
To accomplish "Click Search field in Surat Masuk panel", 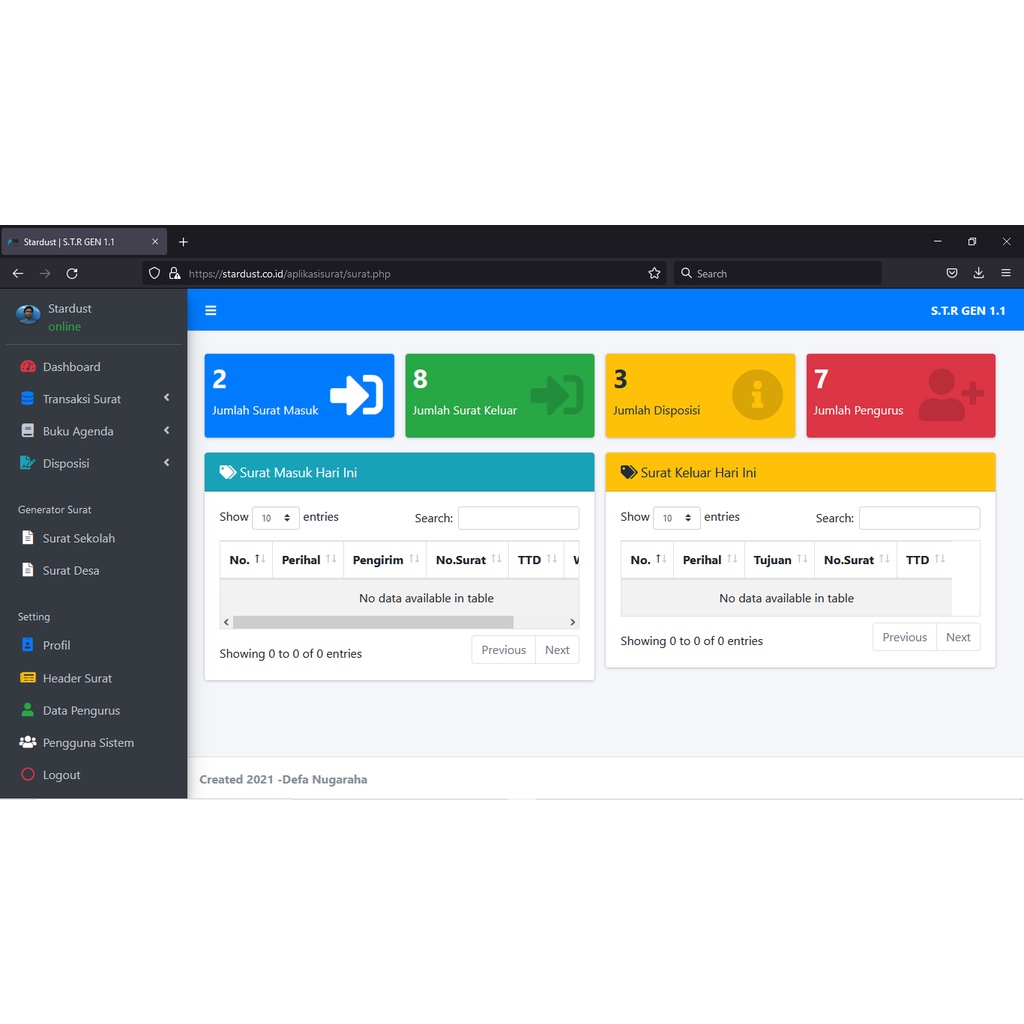I will point(518,518).
